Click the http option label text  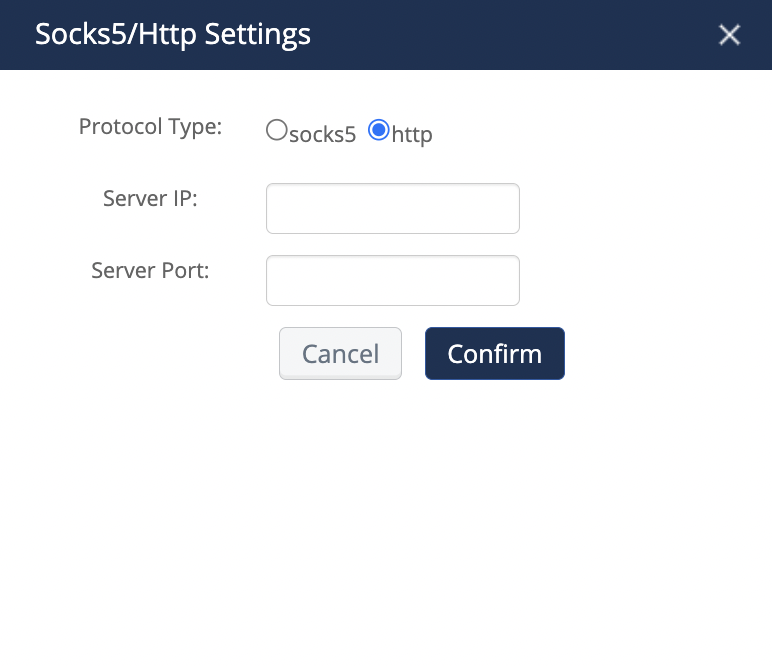coord(412,134)
